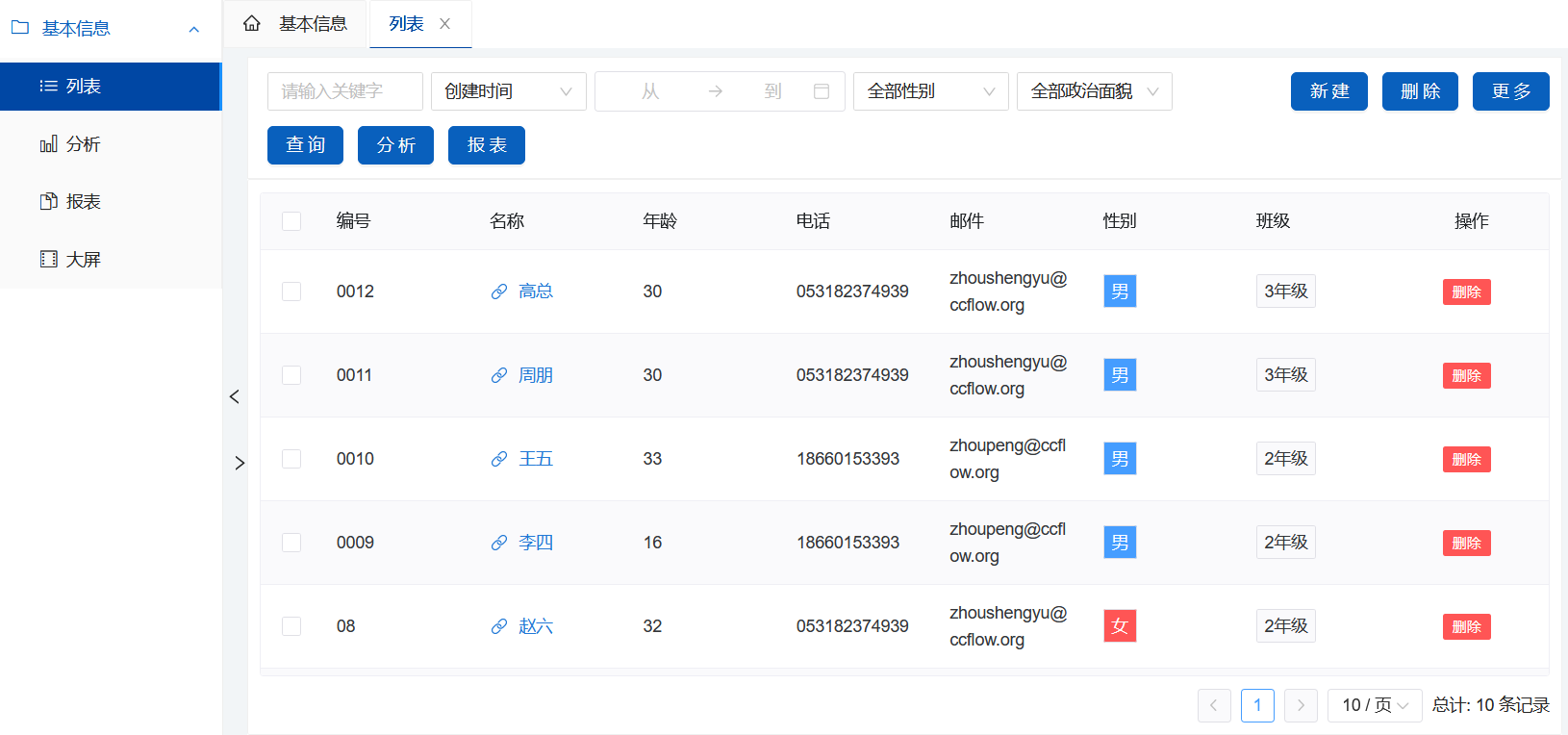Select page 1 in pagination
The image size is (1568, 735).
click(x=1257, y=705)
